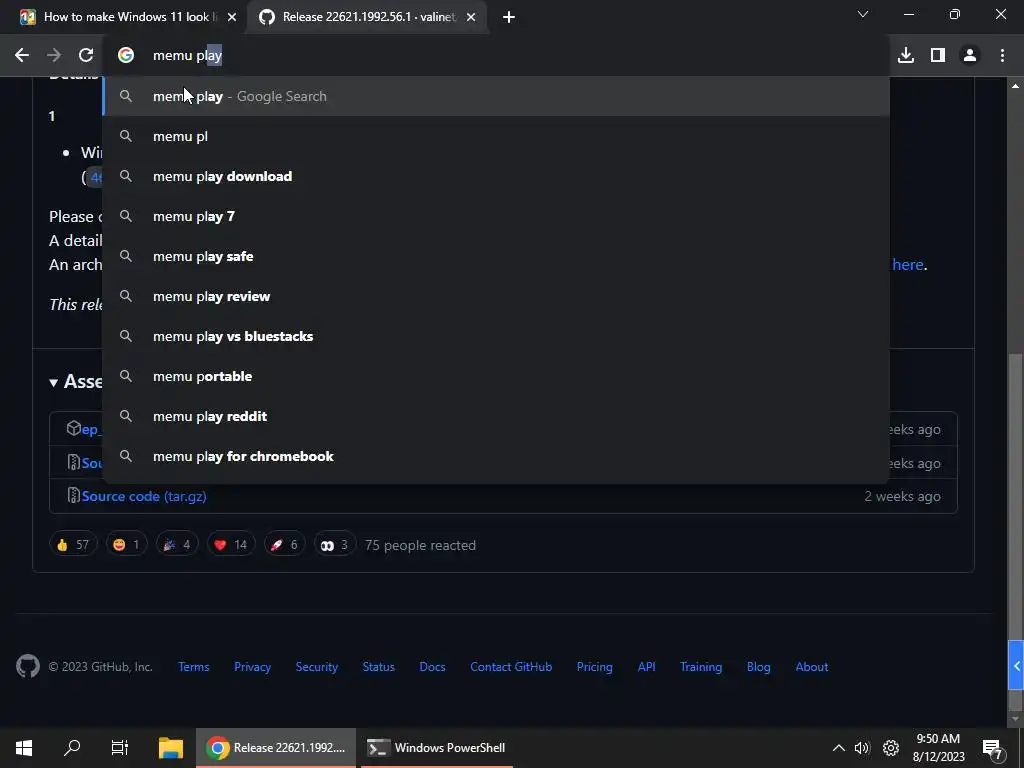Open the About footer link
This screenshot has height=768, width=1024.
click(812, 667)
